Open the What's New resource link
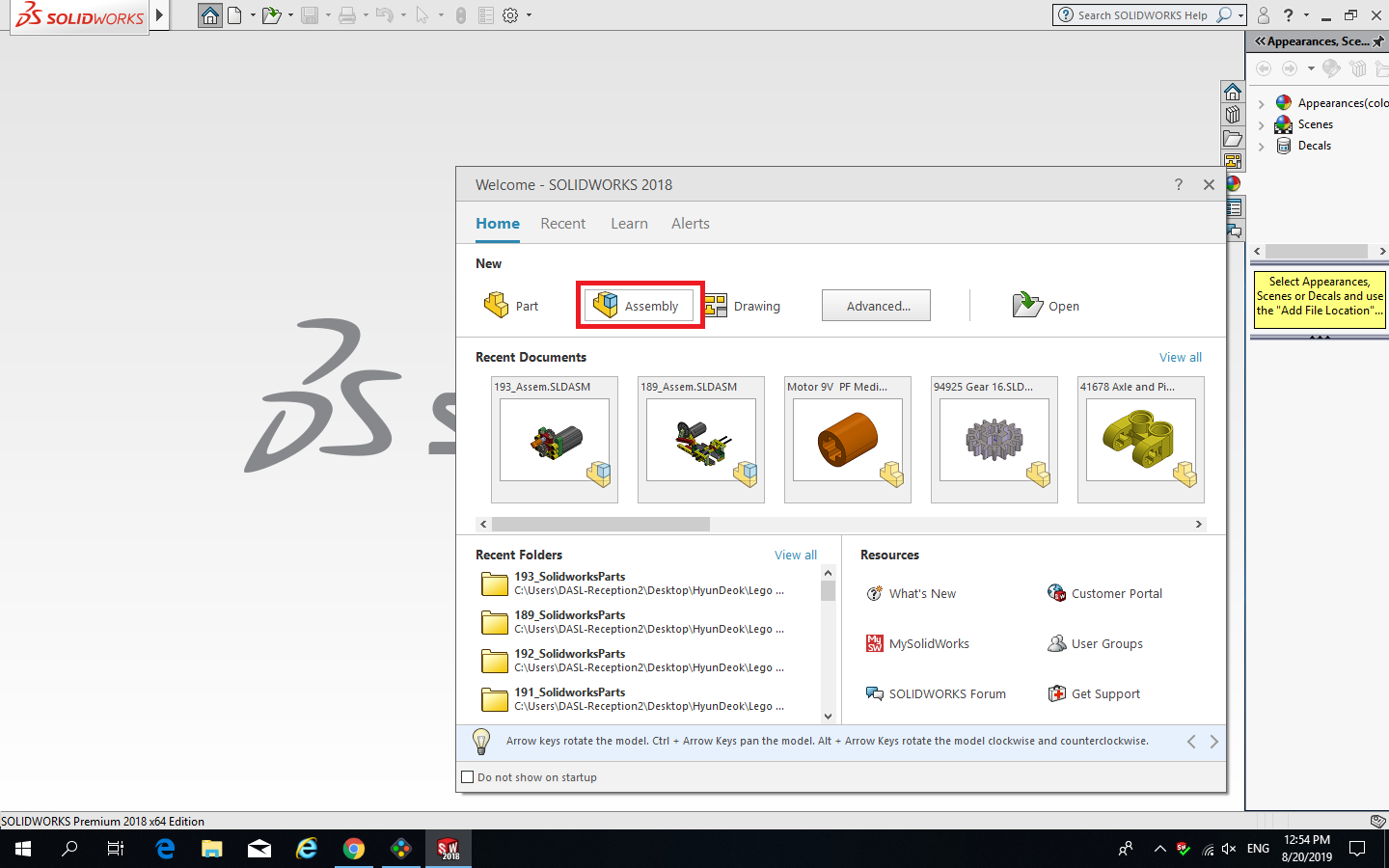Screen dimensions: 1389x868 click(x=912, y=593)
